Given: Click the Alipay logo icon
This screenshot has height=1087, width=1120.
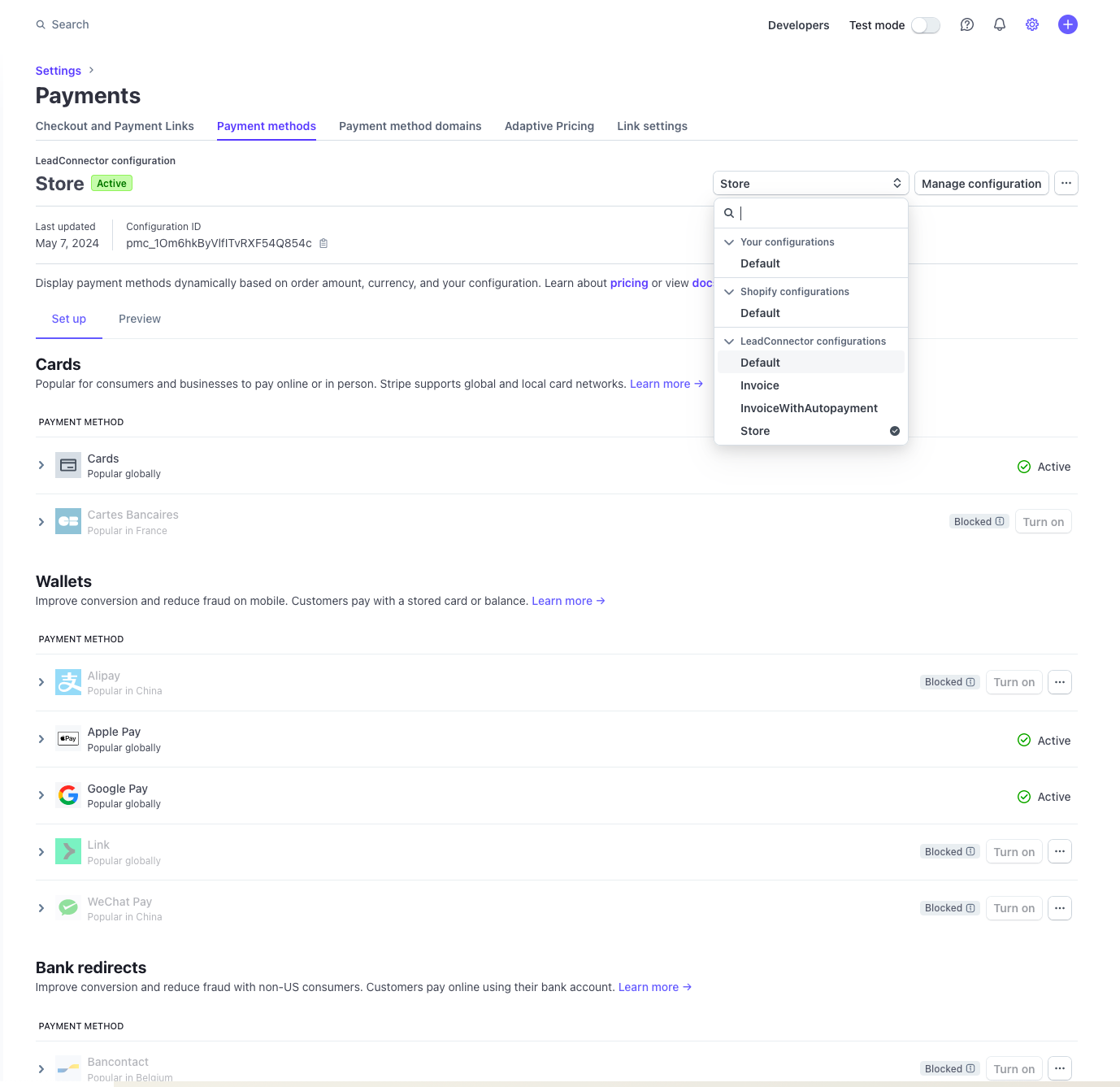Looking at the screenshot, I should coord(68,682).
